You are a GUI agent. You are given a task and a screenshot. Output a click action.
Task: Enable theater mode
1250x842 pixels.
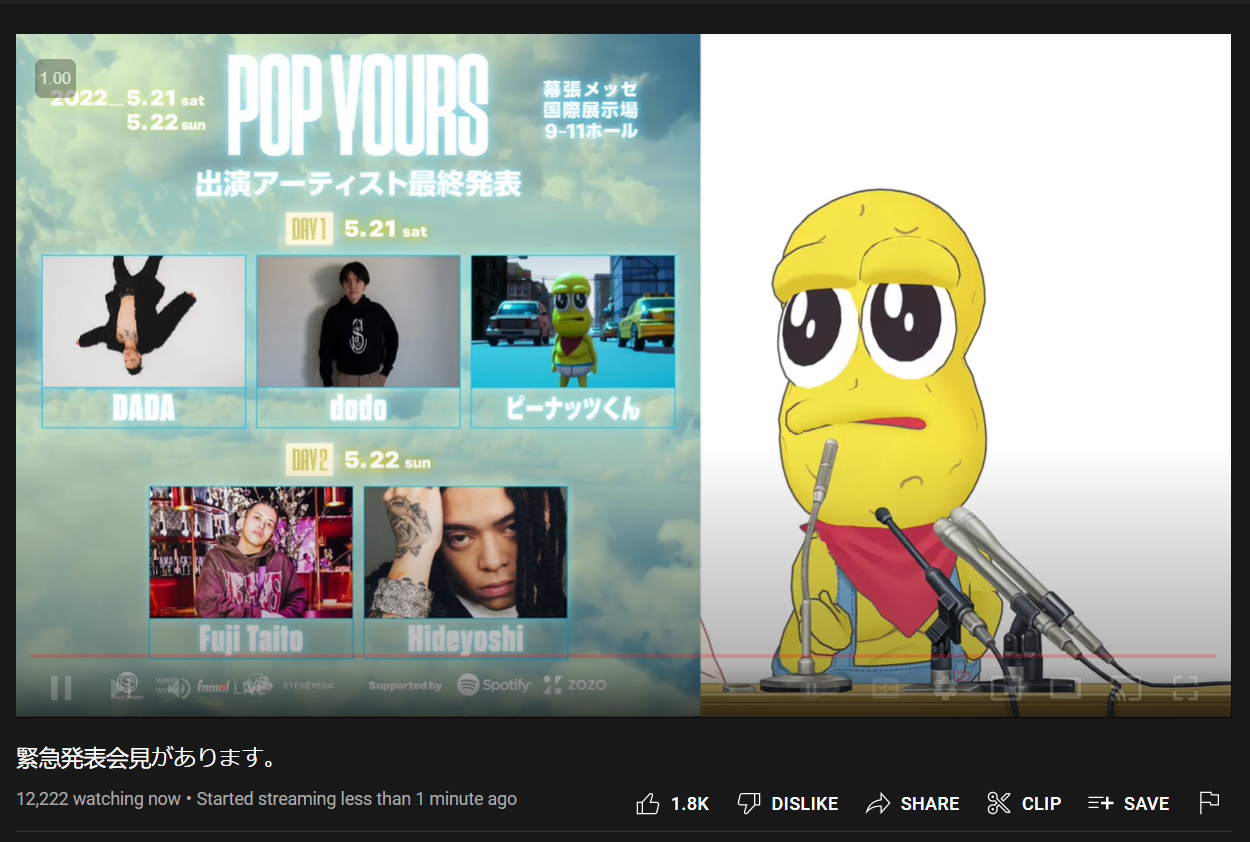1067,687
